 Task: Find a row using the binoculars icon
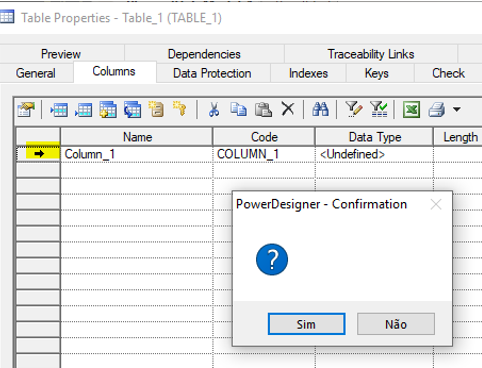click(320, 109)
